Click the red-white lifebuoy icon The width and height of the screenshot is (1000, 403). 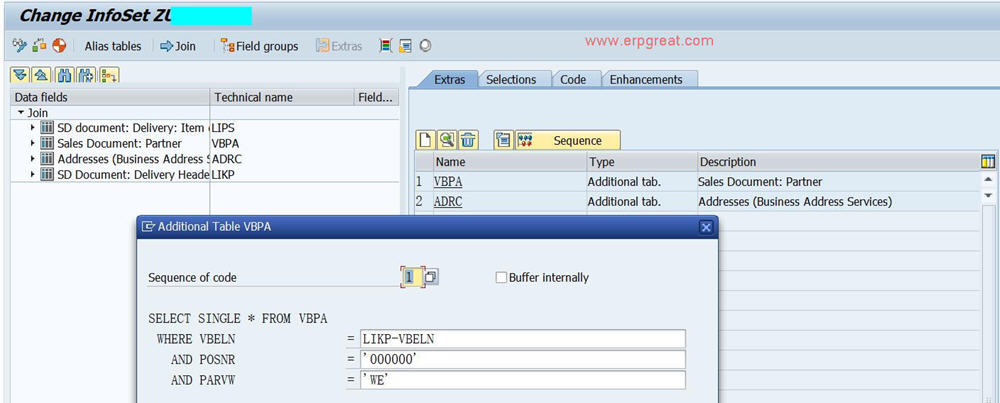coord(59,46)
